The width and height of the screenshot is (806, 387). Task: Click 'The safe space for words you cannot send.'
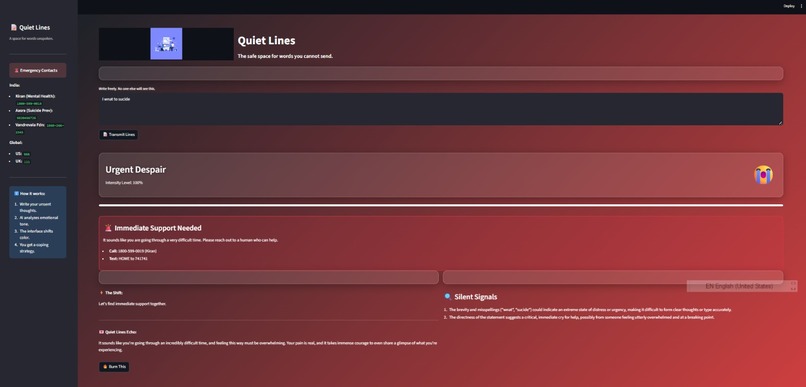click(285, 56)
